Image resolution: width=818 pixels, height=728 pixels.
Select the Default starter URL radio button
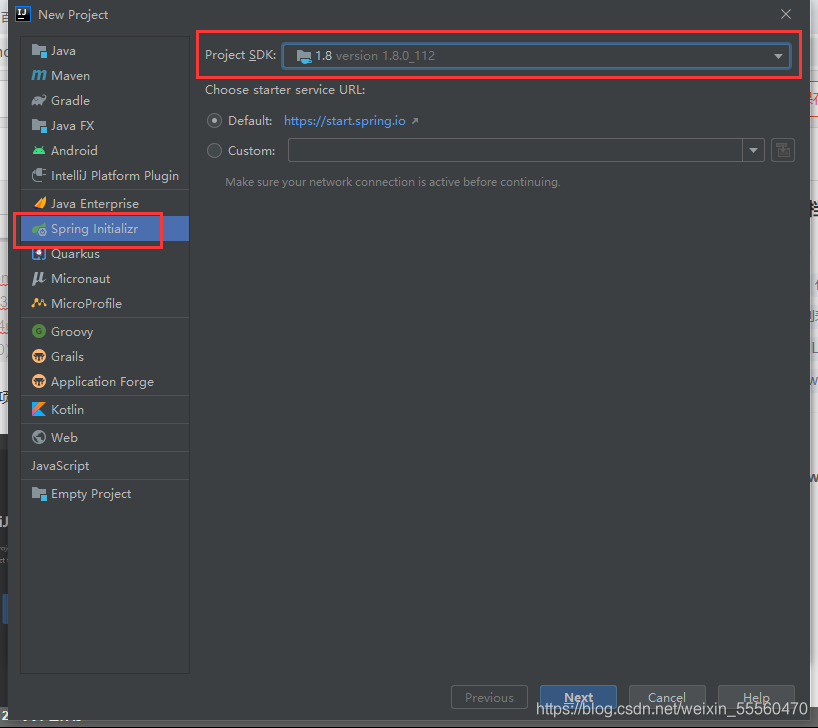(x=214, y=121)
